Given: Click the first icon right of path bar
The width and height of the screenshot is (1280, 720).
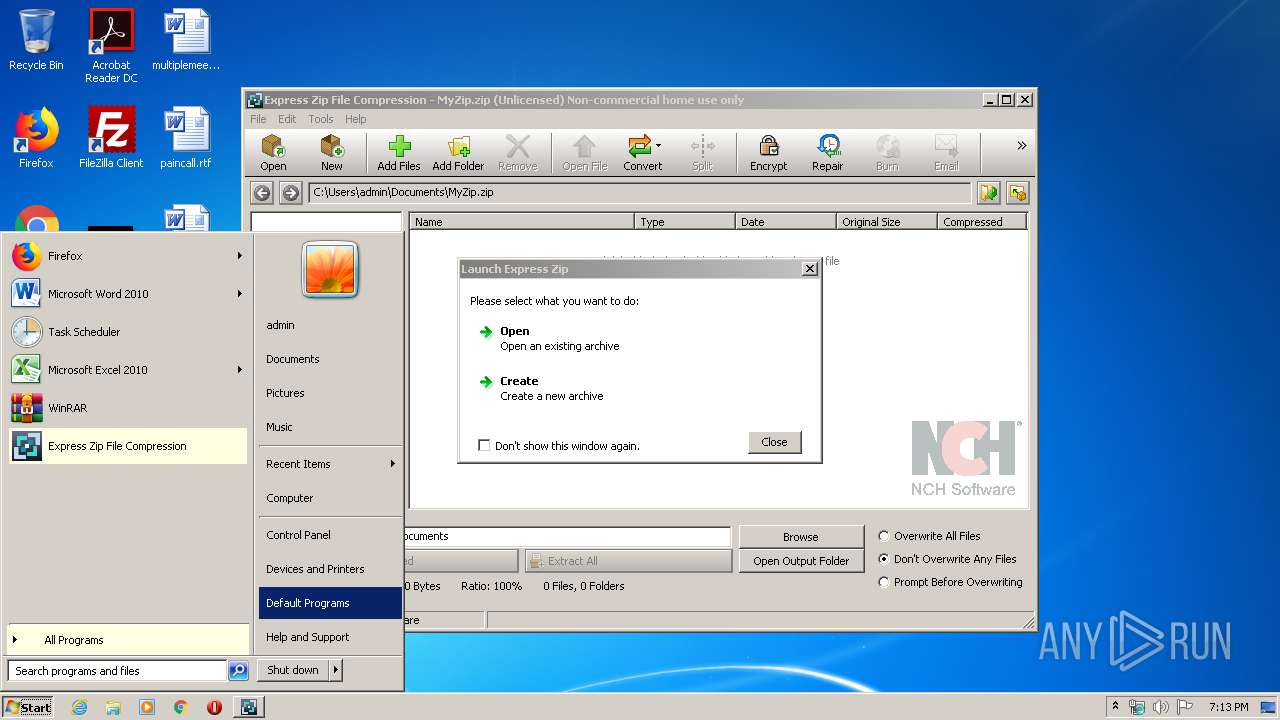Looking at the screenshot, I should click(989, 193).
